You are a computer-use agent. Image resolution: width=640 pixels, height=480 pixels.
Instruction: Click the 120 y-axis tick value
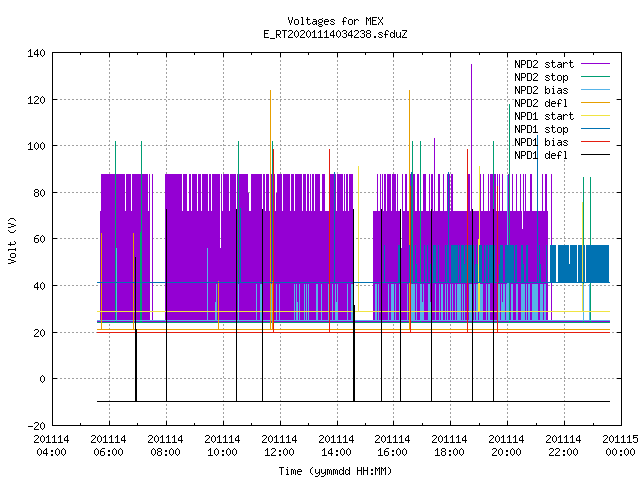(36, 100)
